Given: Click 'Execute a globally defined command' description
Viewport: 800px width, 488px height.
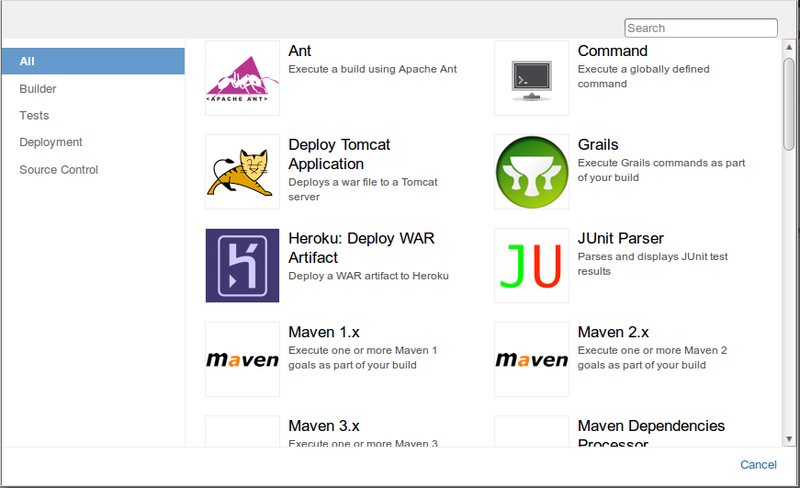Looking at the screenshot, I should pyautogui.click(x=643, y=77).
